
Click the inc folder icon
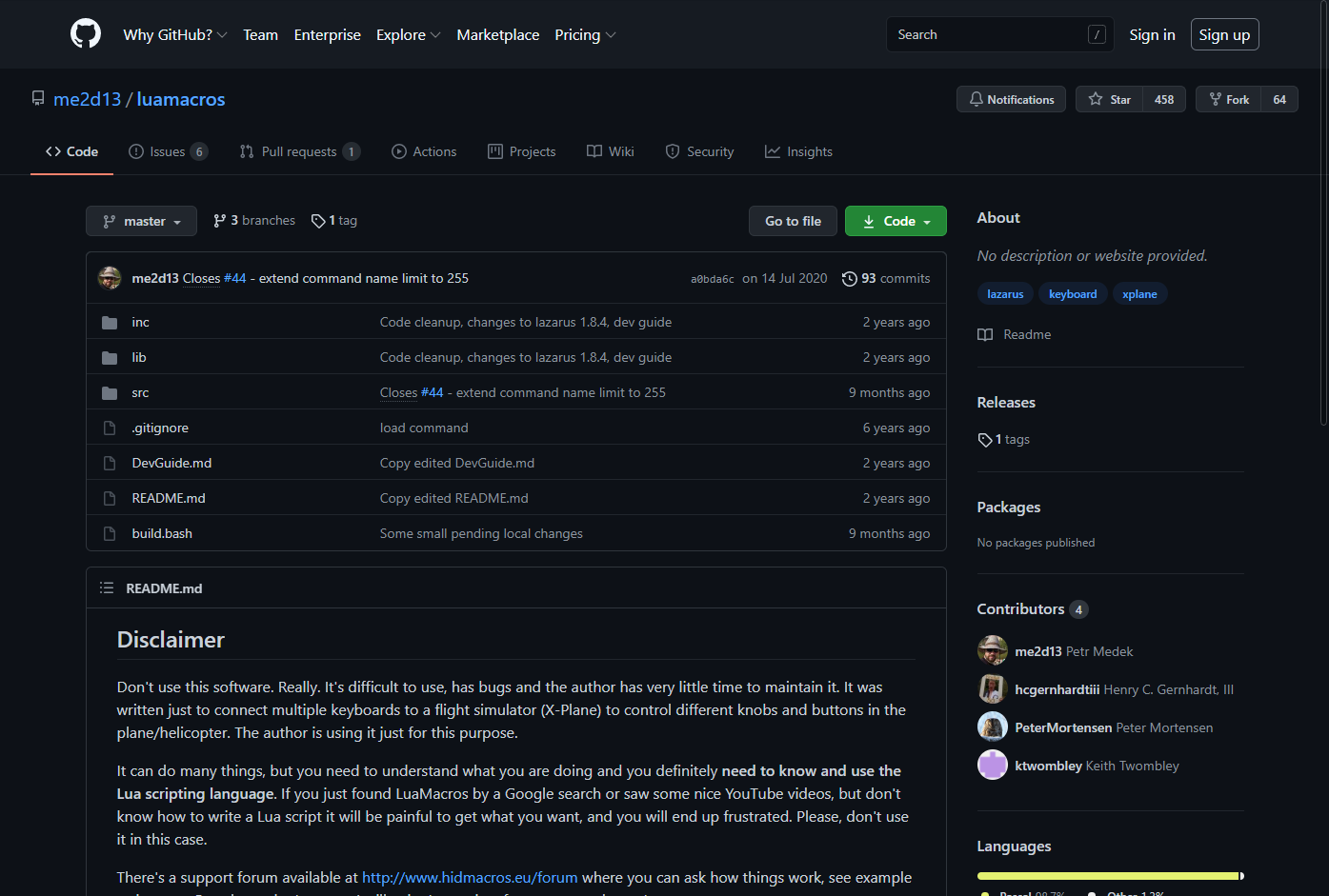(x=110, y=323)
